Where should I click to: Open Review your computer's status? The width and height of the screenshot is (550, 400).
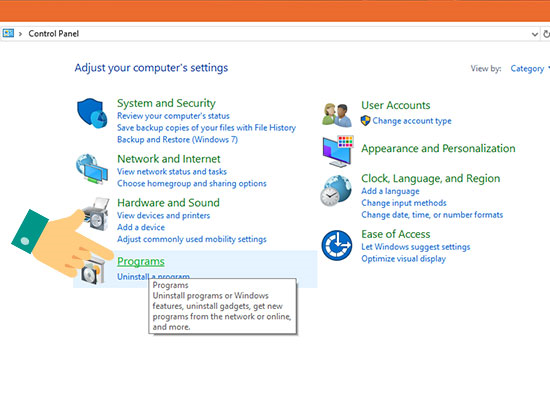[173, 116]
